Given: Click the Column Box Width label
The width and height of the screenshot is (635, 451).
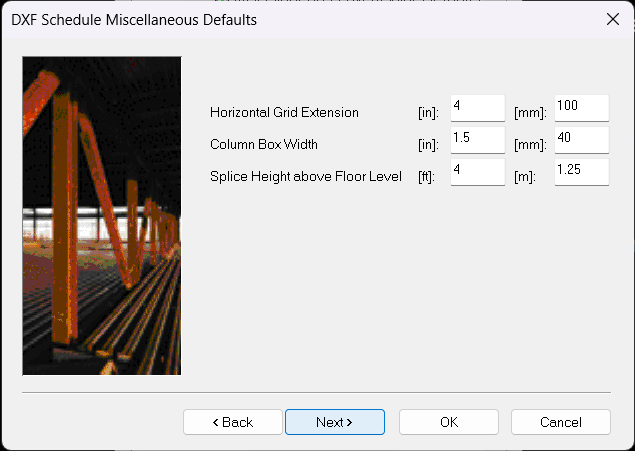Looking at the screenshot, I should point(264,144).
